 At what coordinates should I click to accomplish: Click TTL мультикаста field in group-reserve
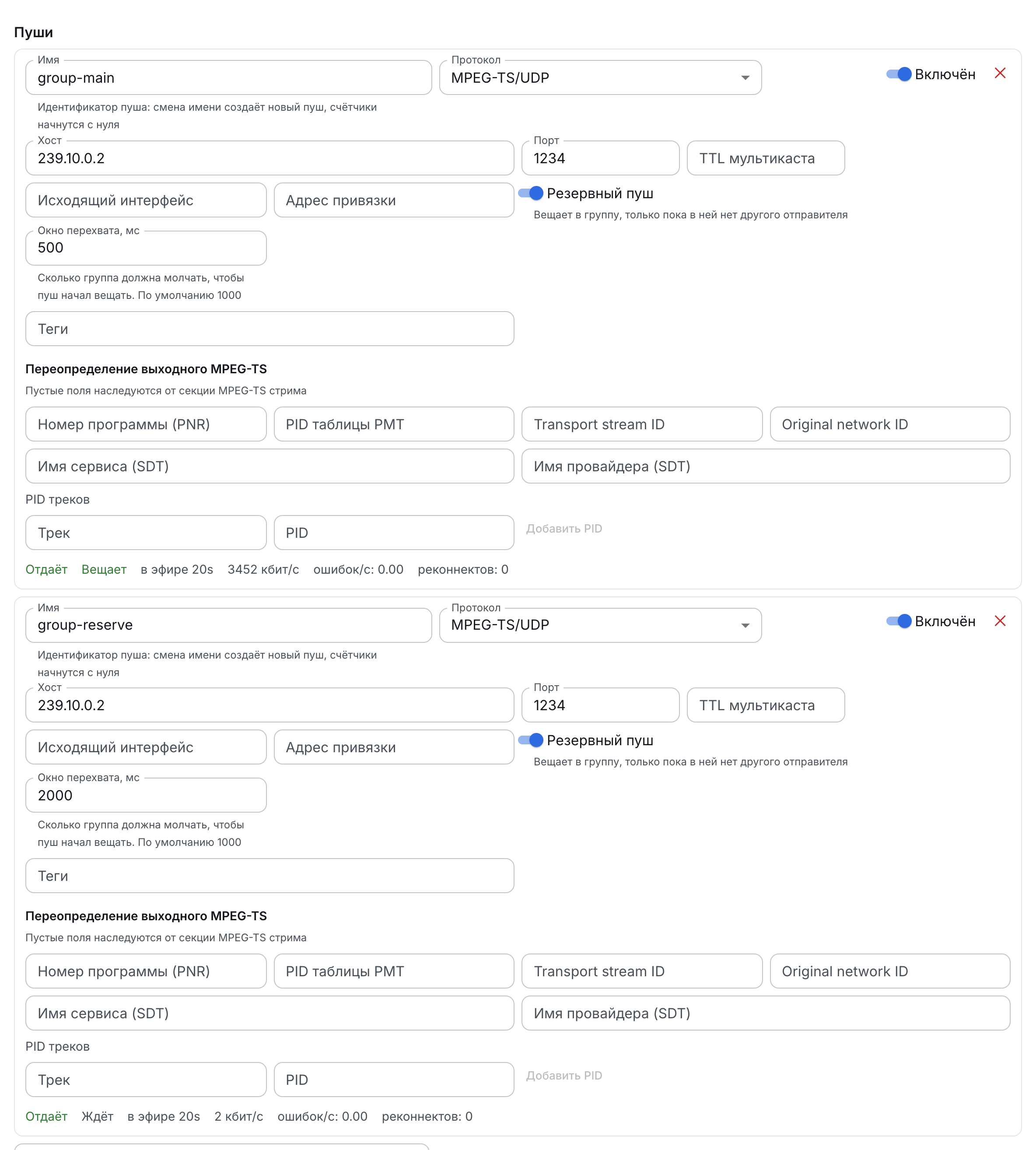pyautogui.click(x=766, y=705)
